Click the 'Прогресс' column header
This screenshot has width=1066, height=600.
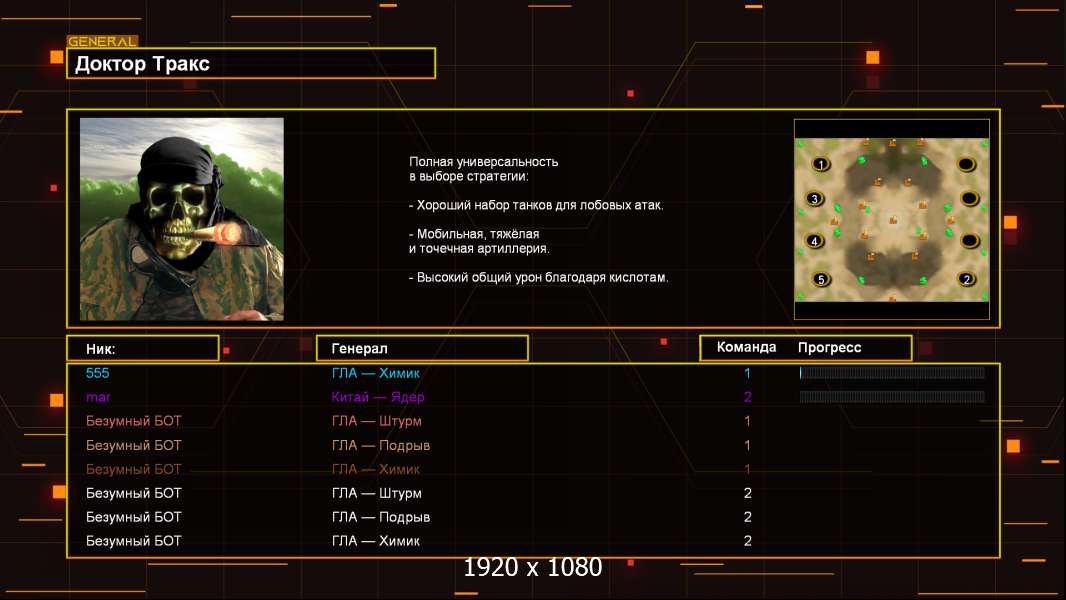click(829, 347)
